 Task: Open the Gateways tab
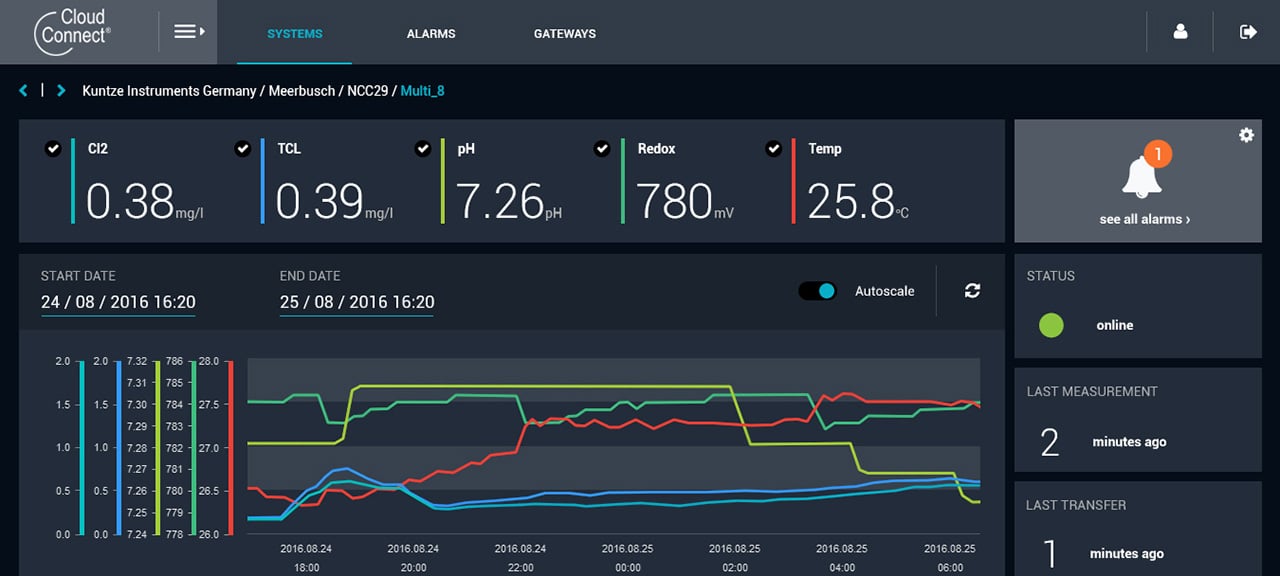(564, 34)
